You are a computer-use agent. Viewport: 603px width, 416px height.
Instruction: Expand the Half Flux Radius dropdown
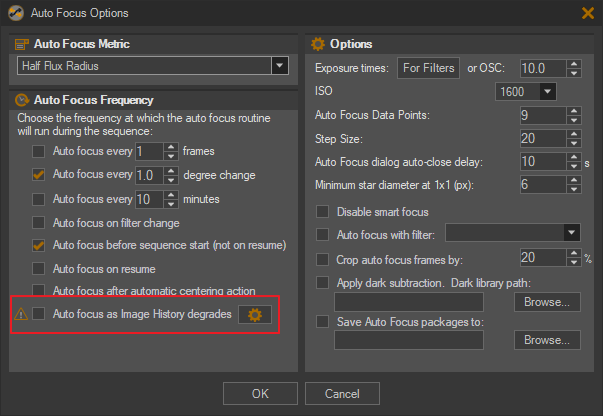pyautogui.click(x=280, y=66)
